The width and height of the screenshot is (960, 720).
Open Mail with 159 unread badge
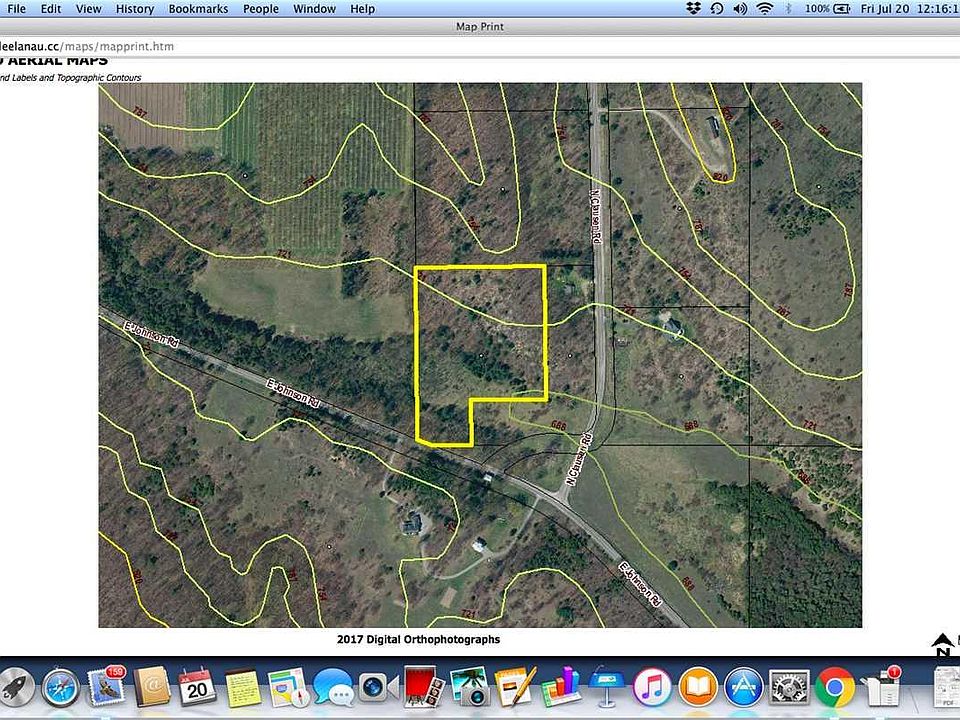(105, 686)
